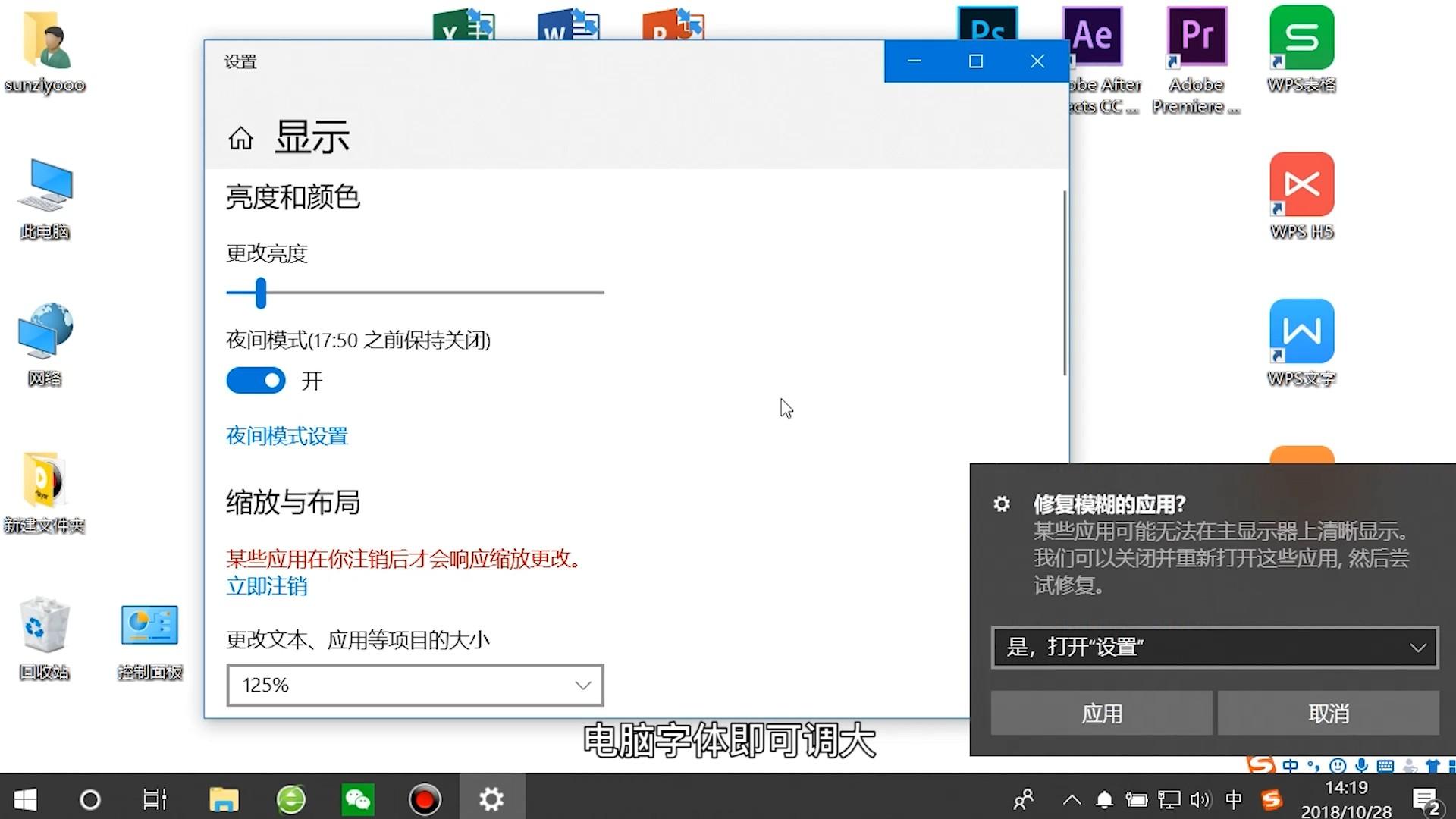Click the red record app on taskbar
The image size is (1456, 819).
424,799
